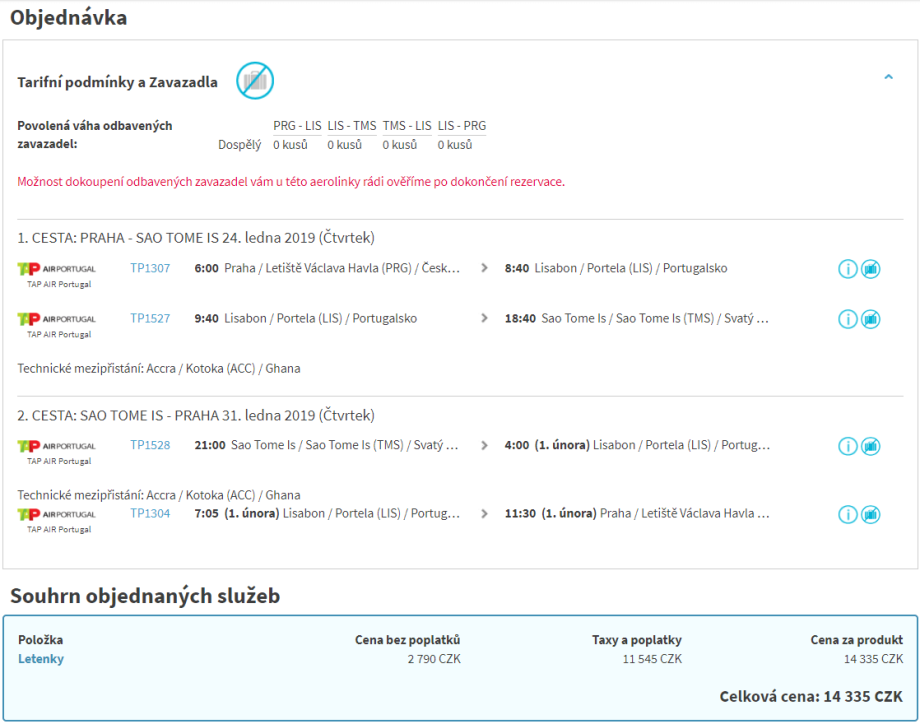Click the crossed-out baggage icon beside Tarifní podmínky
The width and height of the screenshot is (920, 724).
click(254, 80)
